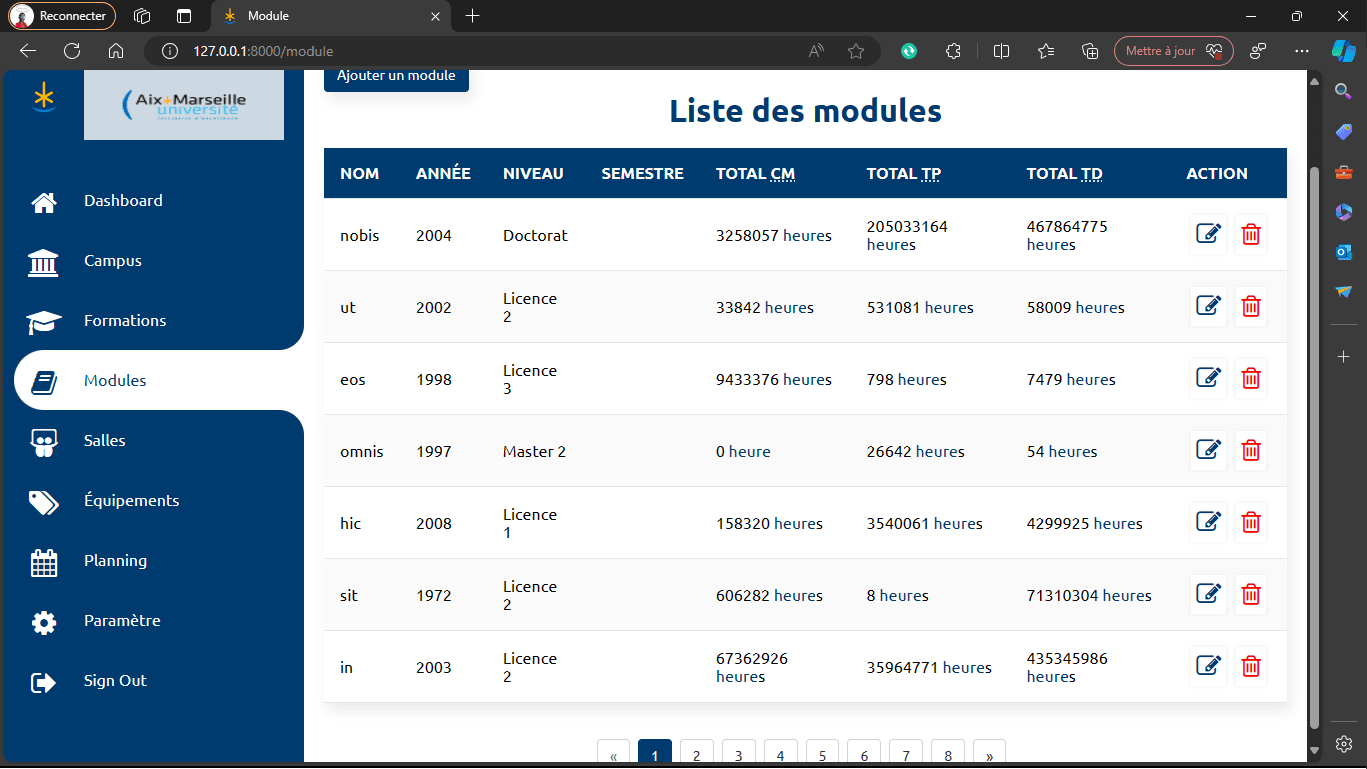Delete the nobis module

1250,234
